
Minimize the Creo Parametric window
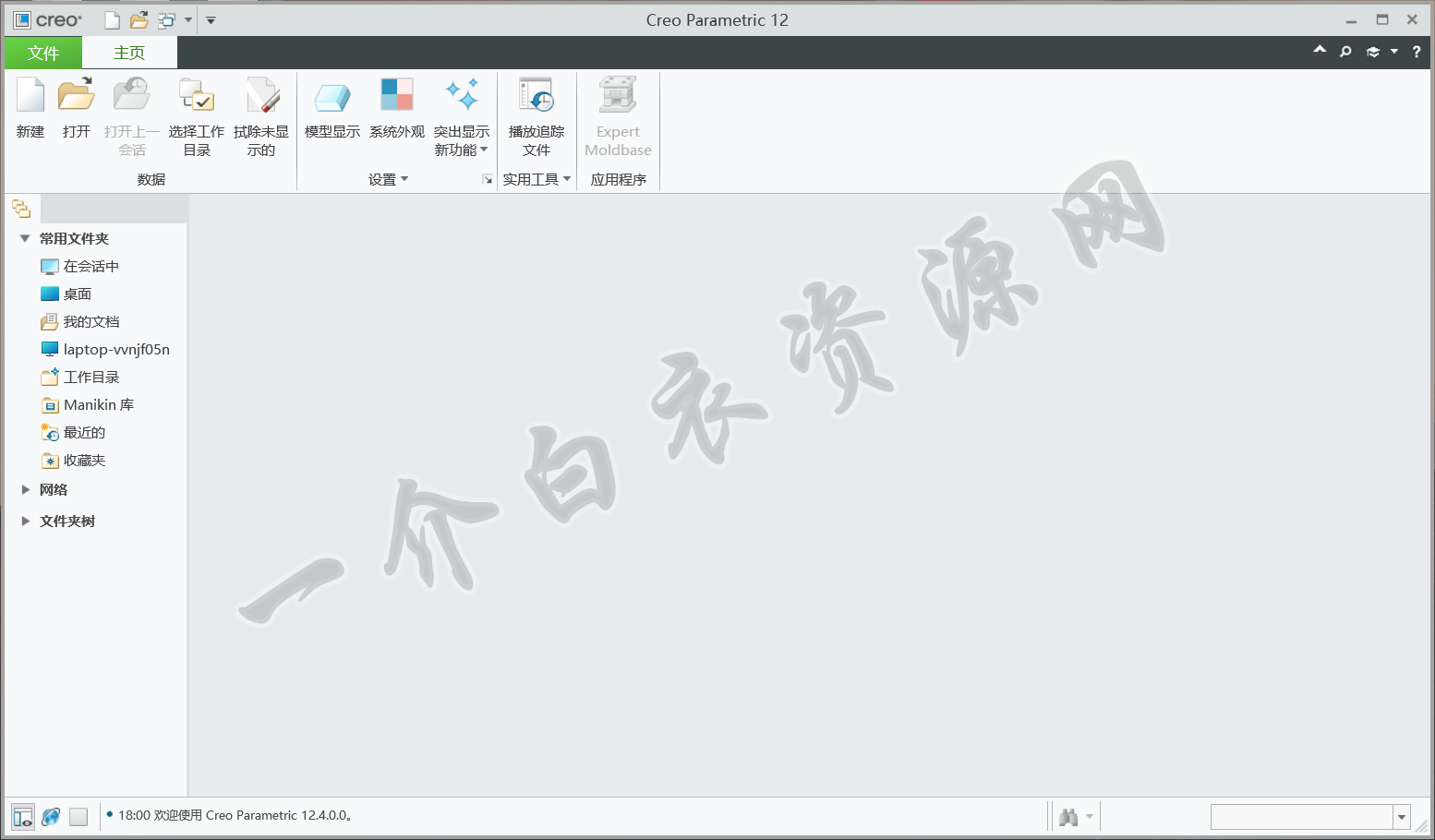click(1351, 19)
